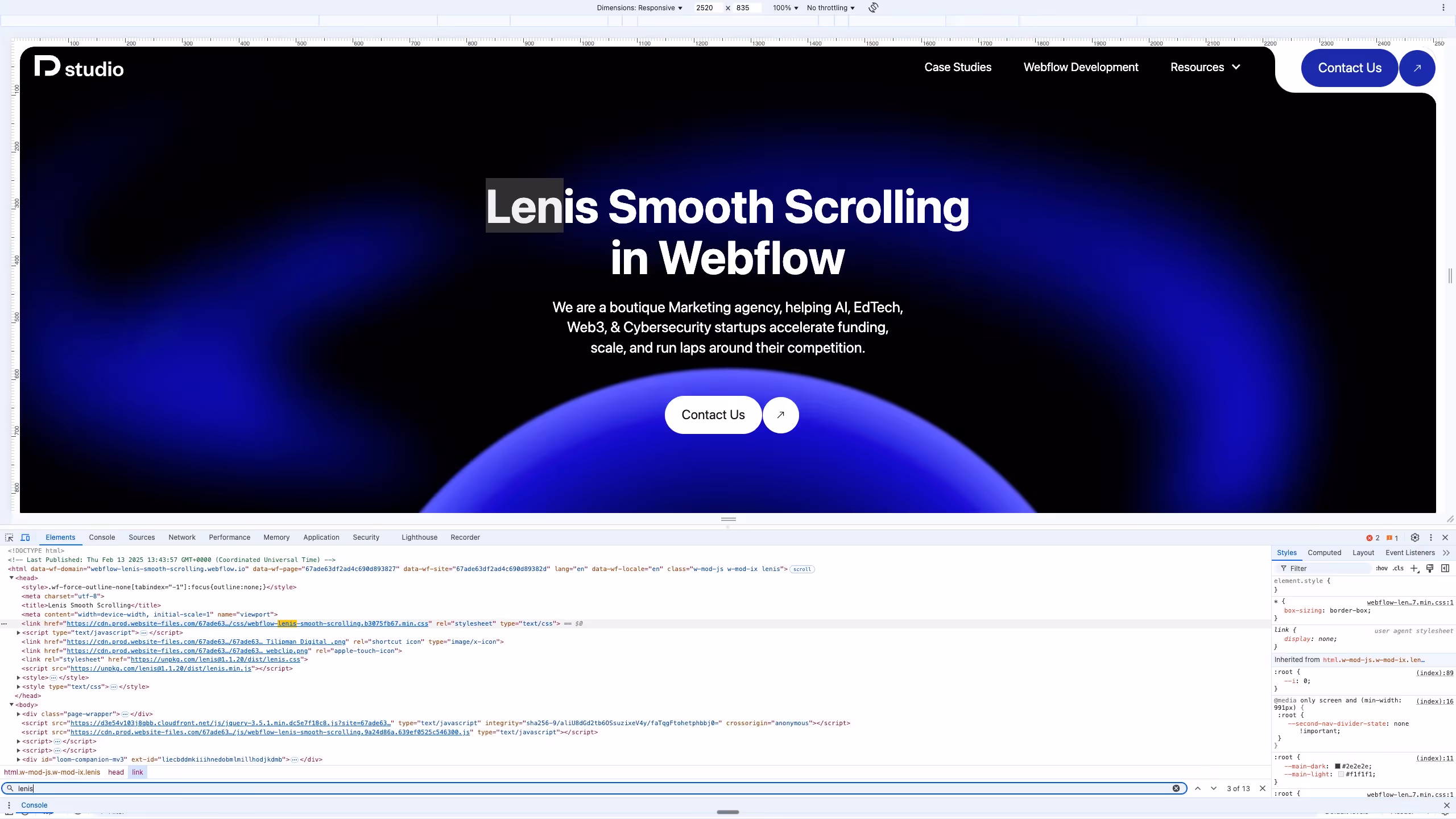This screenshot has height=819, width=1456.
Task: Open the lenis.min.js script link
Action: pos(161,668)
